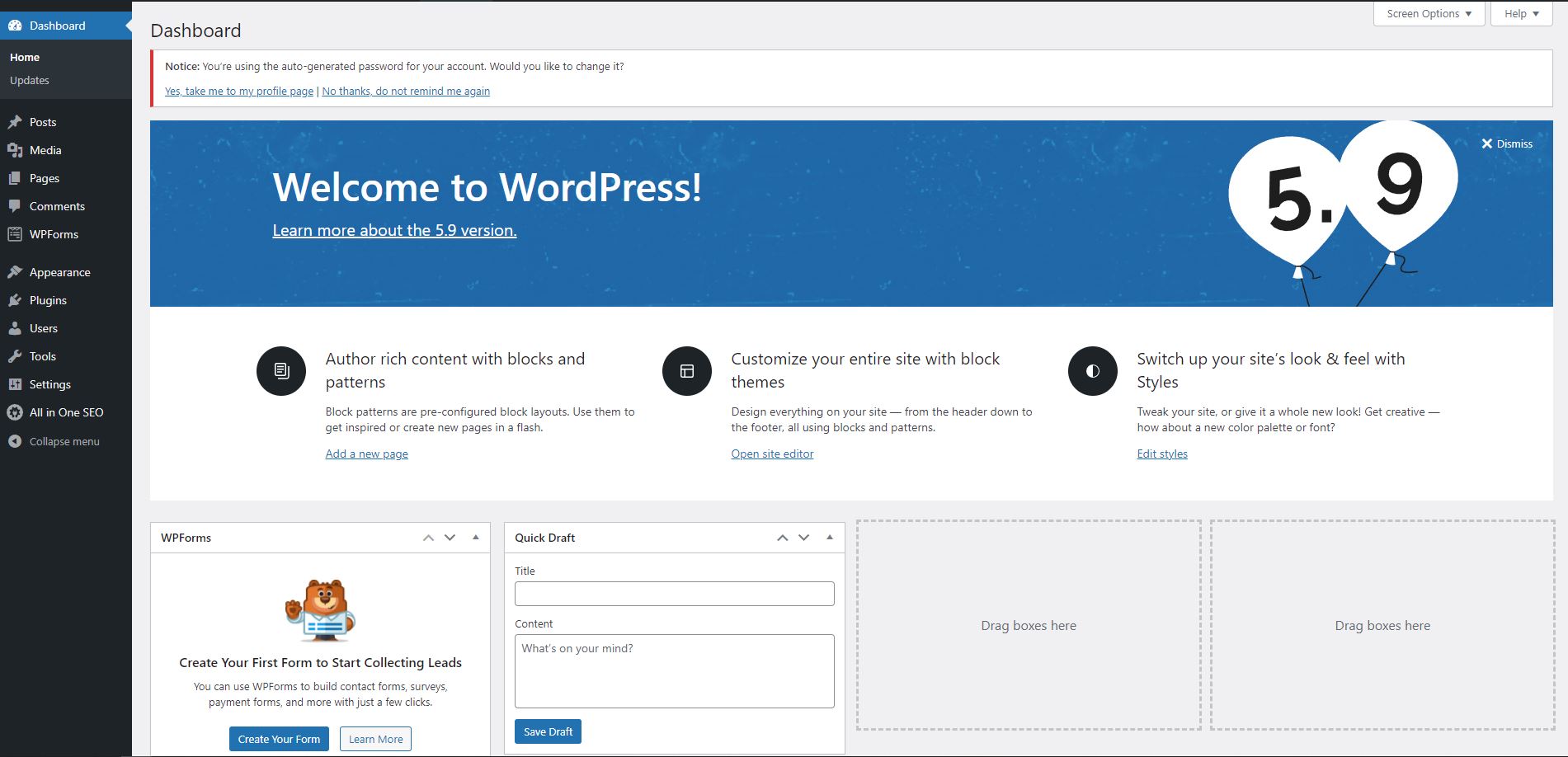
Task: Click the All in One SEO gear icon
Action: 15,412
